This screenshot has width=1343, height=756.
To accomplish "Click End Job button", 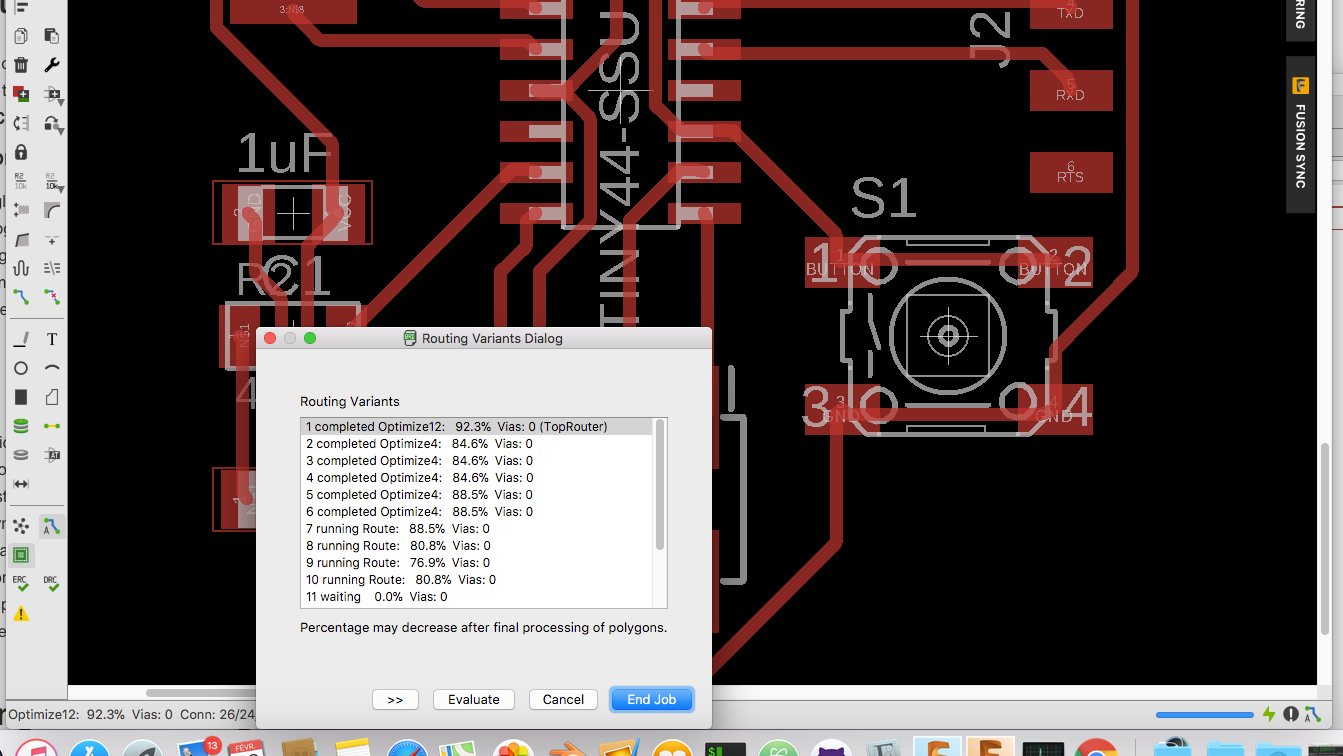I will (651, 699).
